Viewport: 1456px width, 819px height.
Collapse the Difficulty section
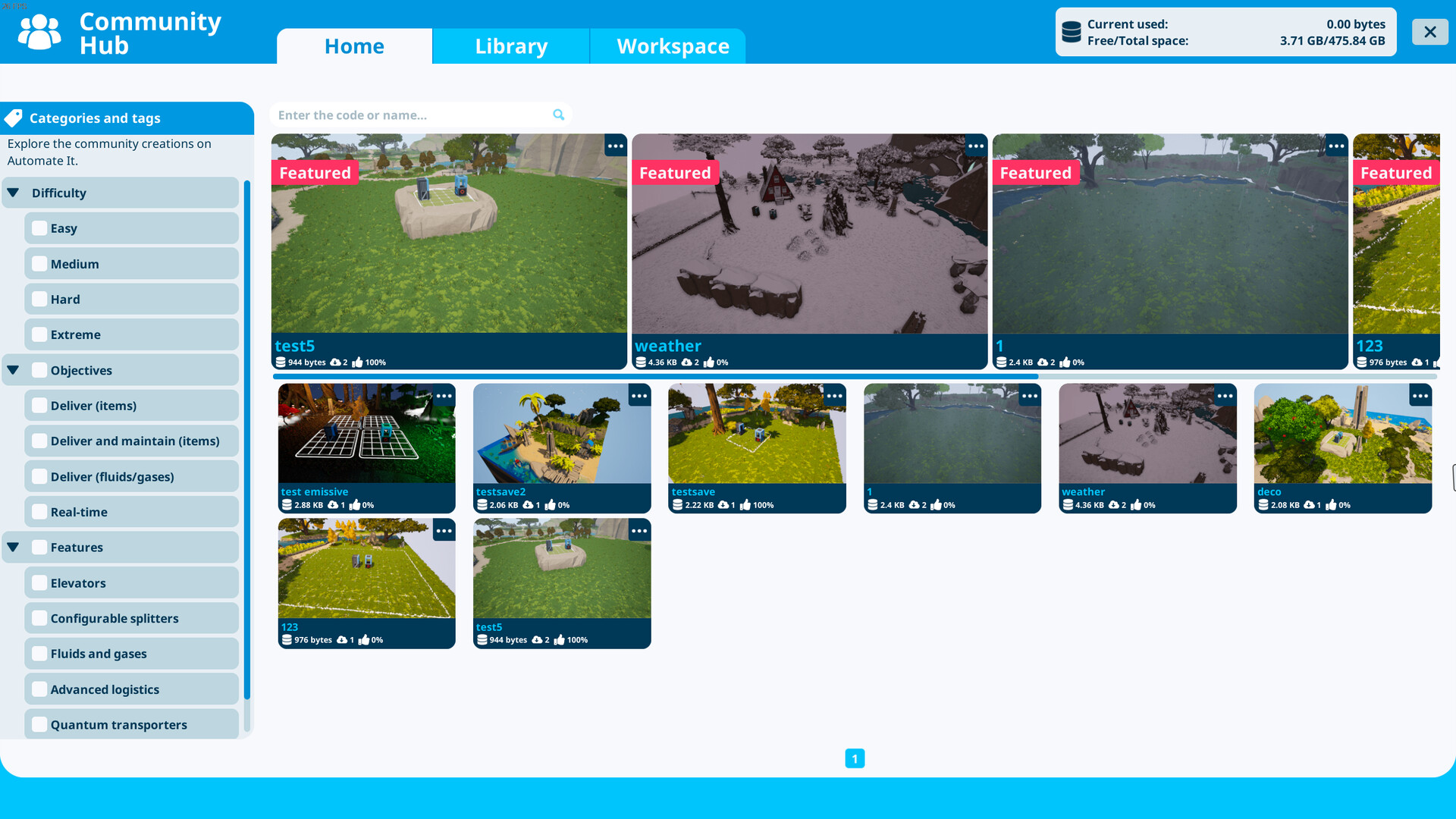pos(13,192)
